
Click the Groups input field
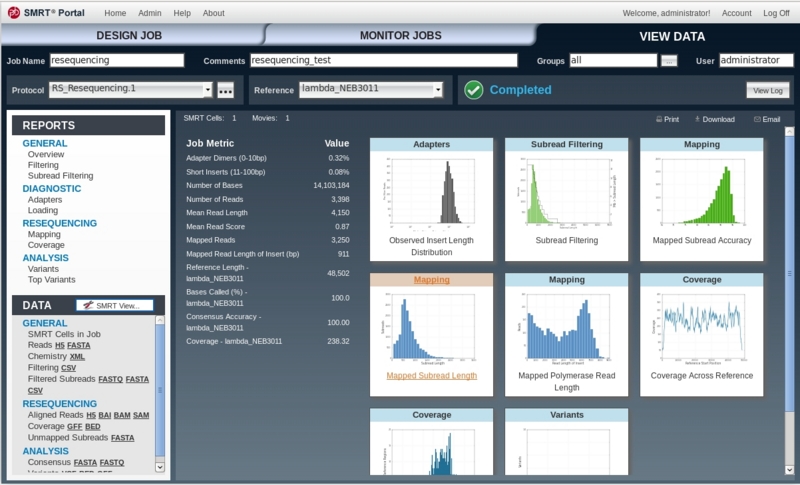tap(613, 60)
